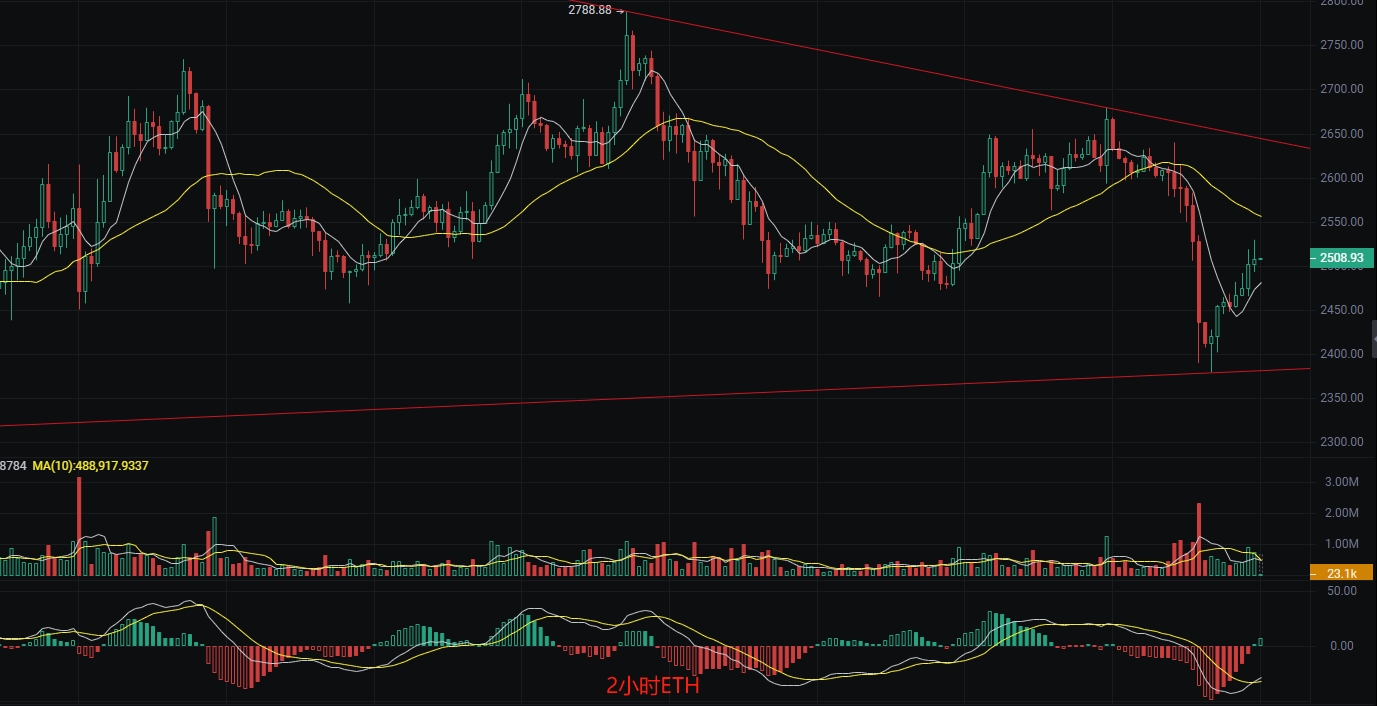The height and width of the screenshot is (706, 1377).
Task: Select the 2788.88 high price marker
Action: [x=589, y=10]
